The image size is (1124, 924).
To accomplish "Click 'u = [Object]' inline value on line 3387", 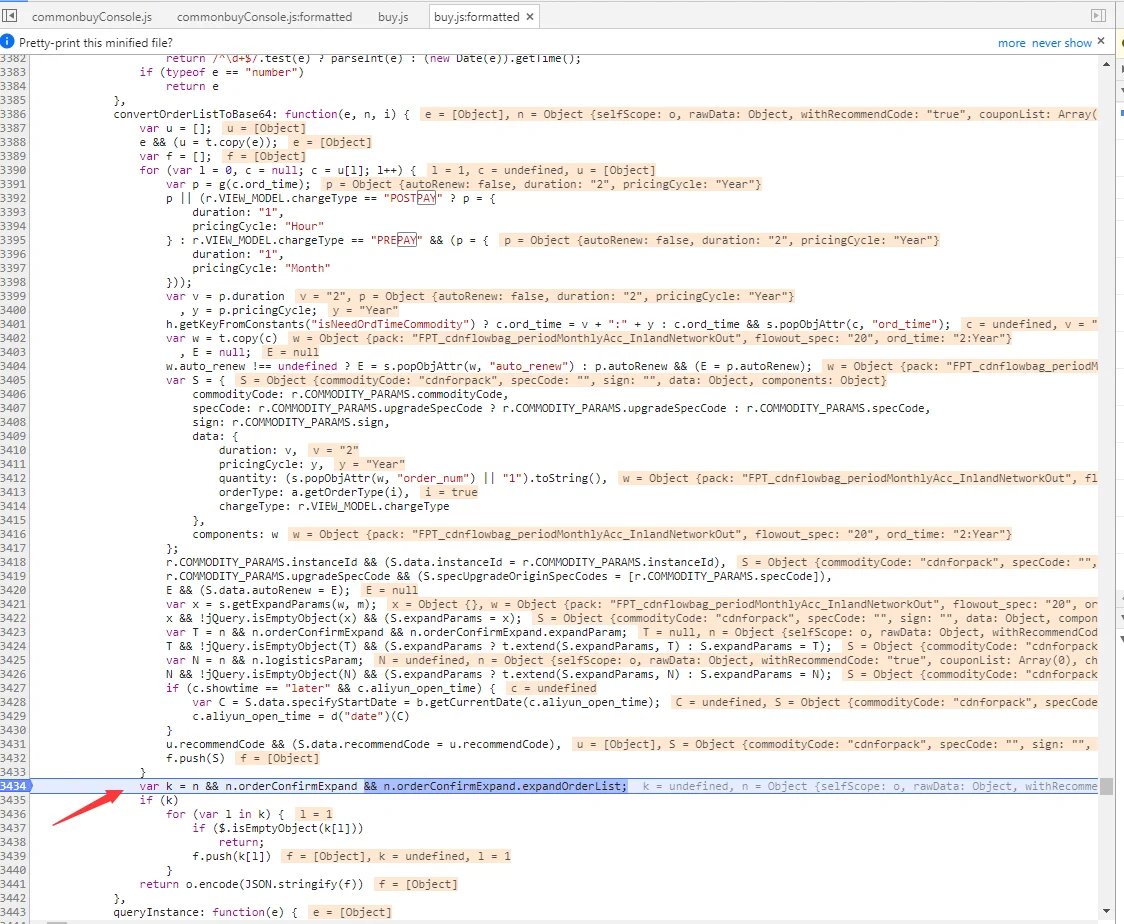I will [x=266, y=128].
